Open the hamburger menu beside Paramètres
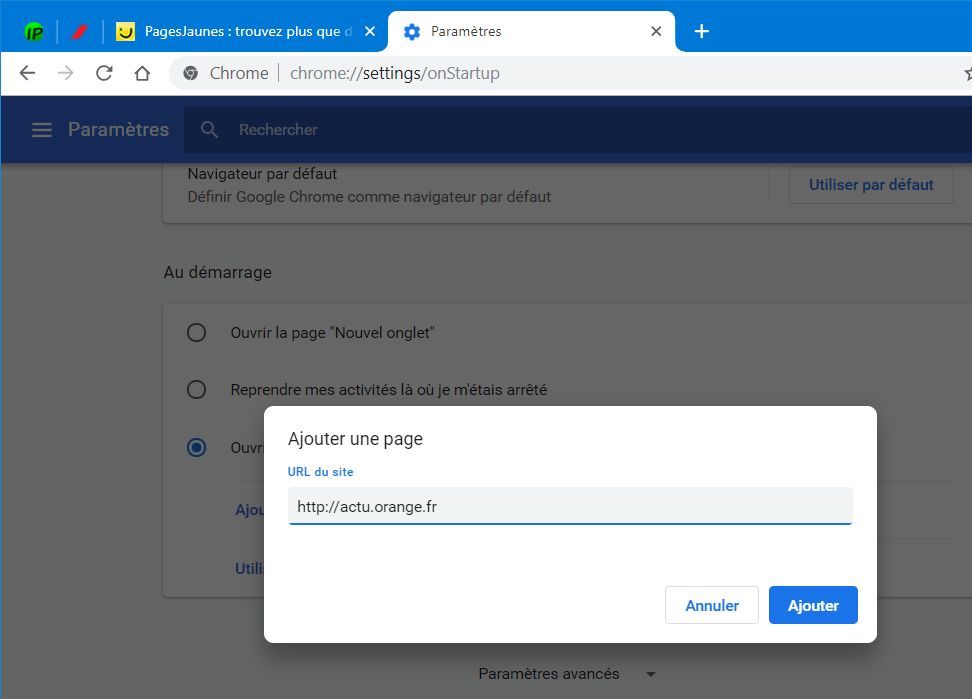Screen dimensions: 972x699 click(41, 130)
